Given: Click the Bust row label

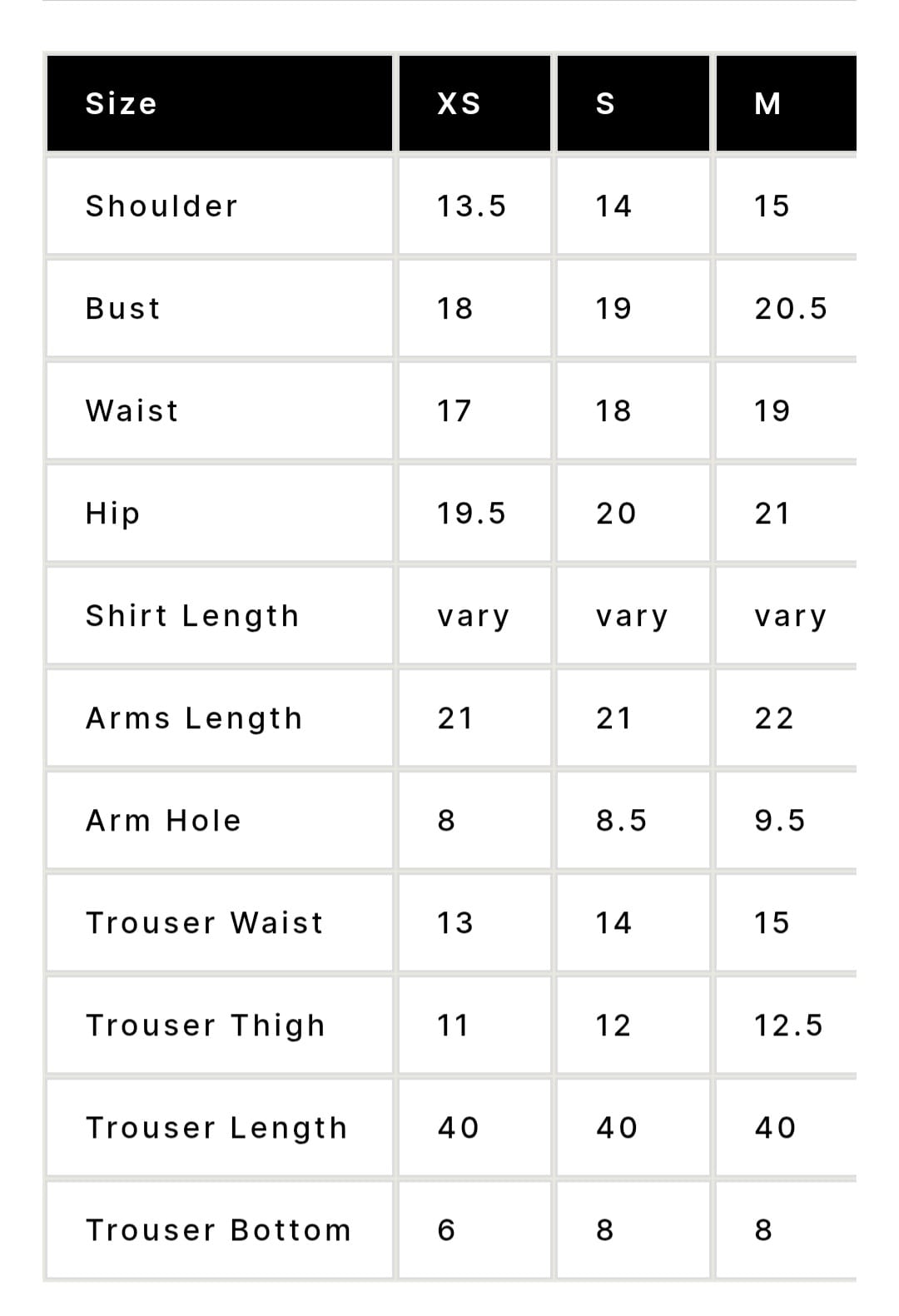Looking at the screenshot, I should coord(123,308).
